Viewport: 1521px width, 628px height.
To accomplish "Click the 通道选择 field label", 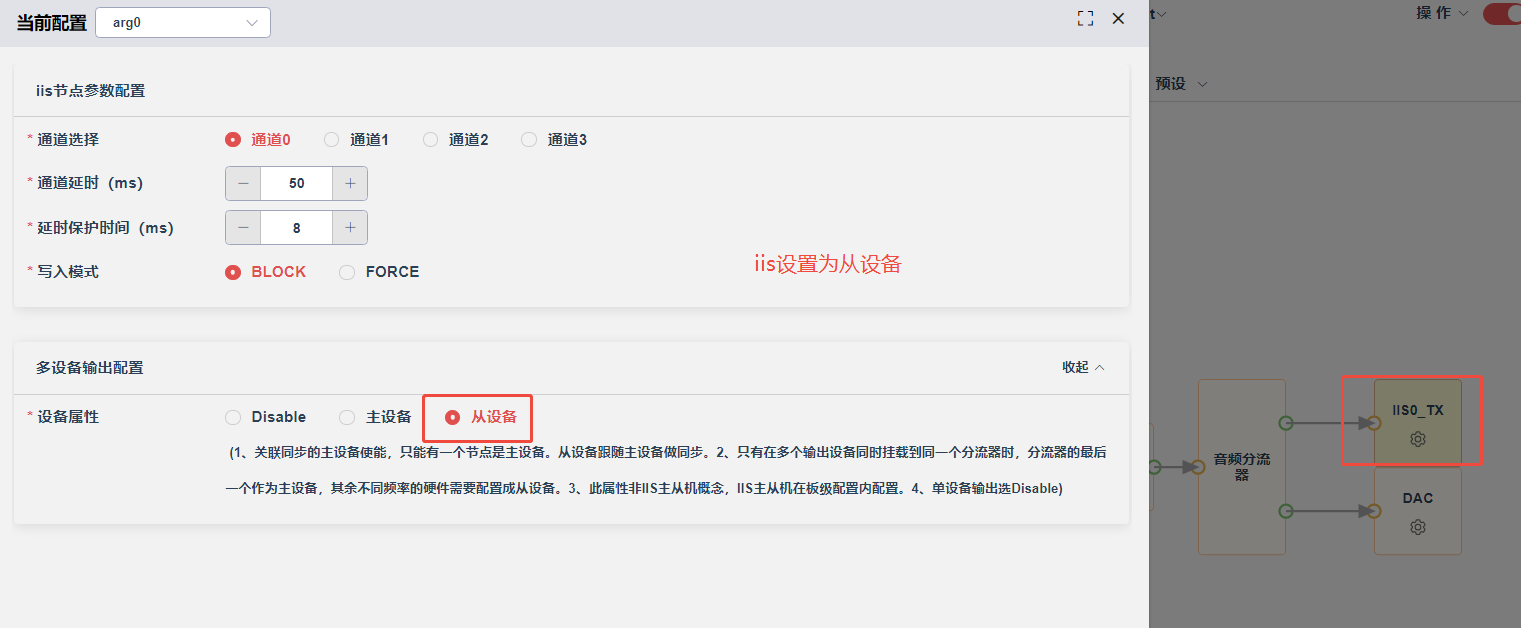I will [68, 140].
